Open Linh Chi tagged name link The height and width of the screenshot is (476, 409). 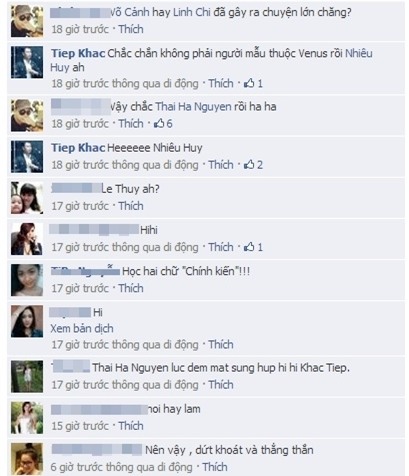(x=192, y=12)
